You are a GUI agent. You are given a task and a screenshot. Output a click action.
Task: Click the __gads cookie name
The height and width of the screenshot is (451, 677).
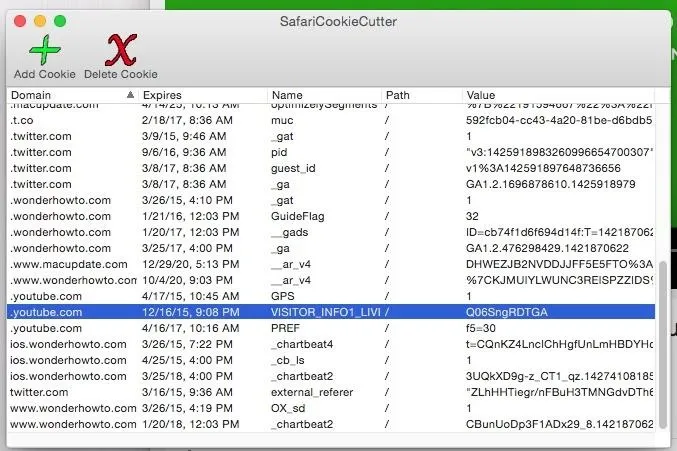[x=290, y=232]
